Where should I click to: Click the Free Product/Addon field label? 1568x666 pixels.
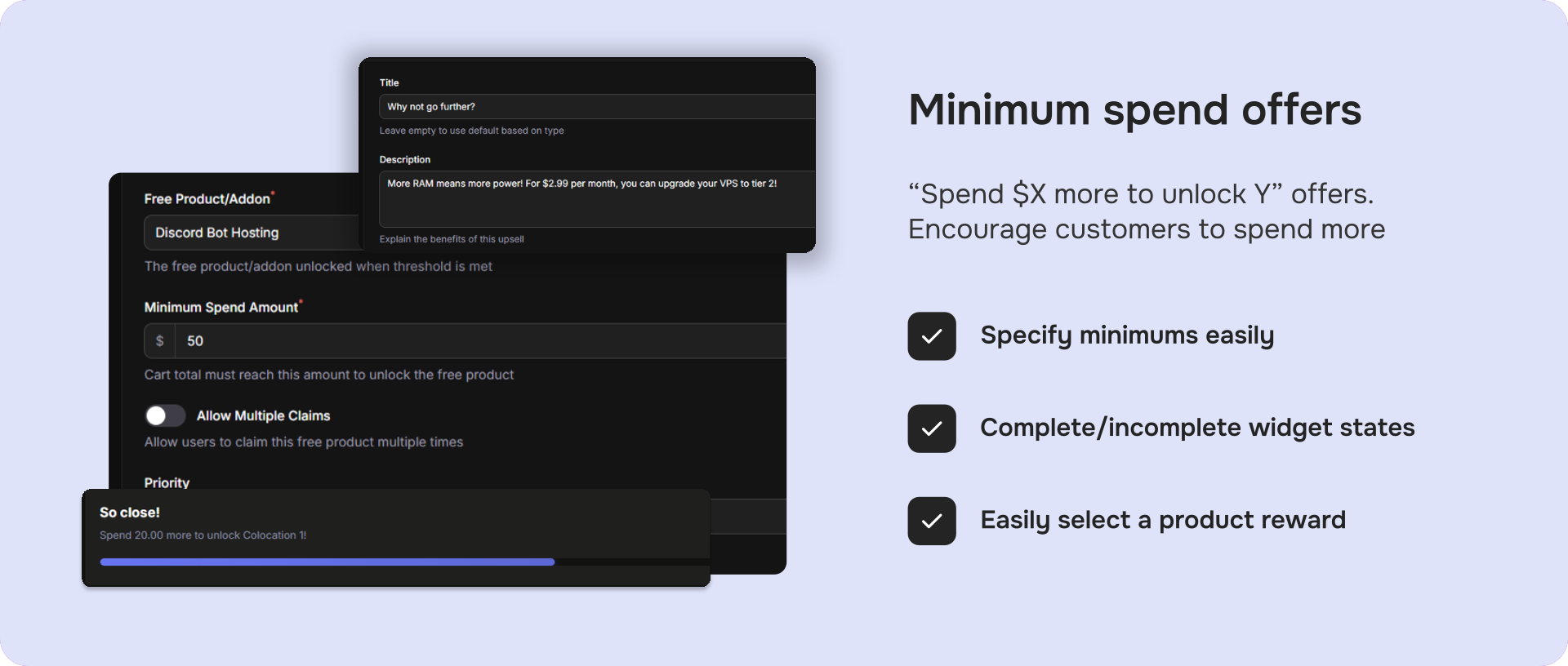pos(207,199)
